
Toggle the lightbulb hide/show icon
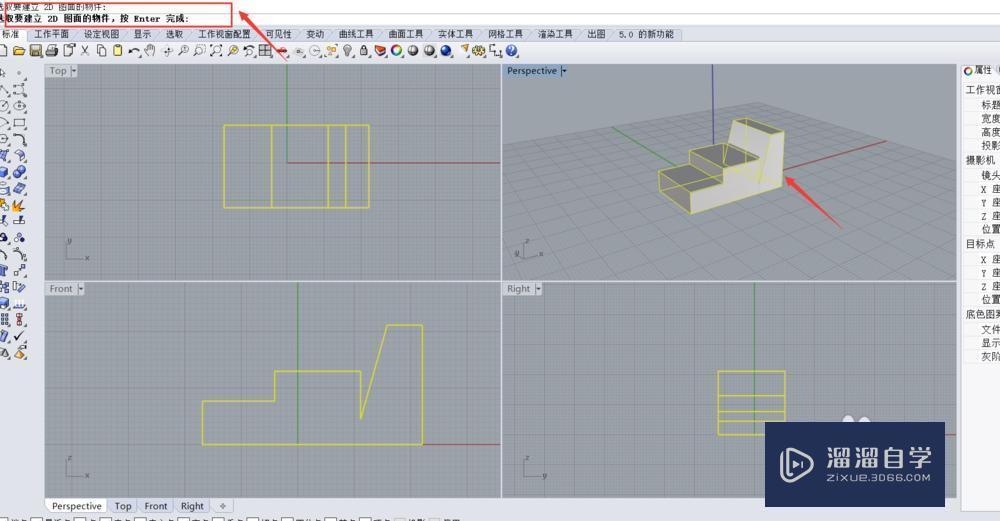click(x=348, y=50)
